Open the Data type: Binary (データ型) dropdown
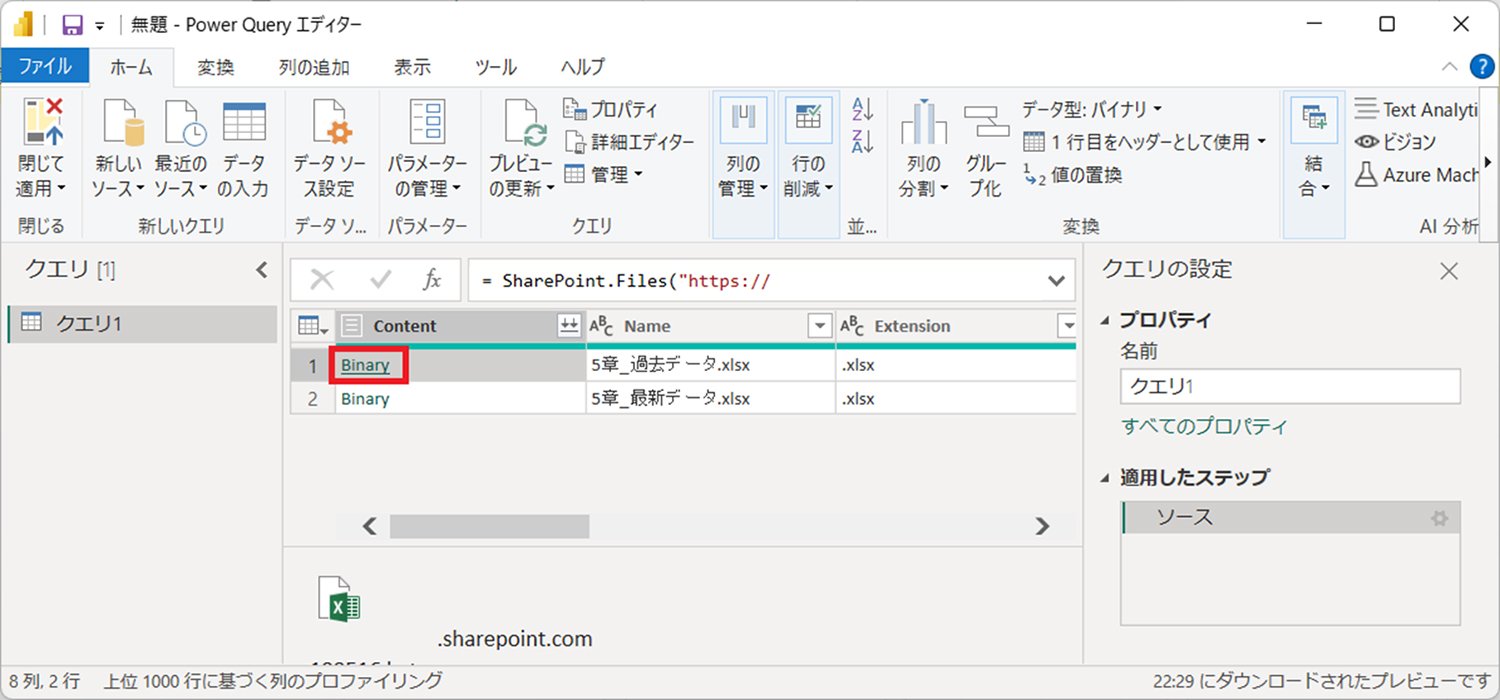This screenshot has width=1500, height=700. [1092, 108]
